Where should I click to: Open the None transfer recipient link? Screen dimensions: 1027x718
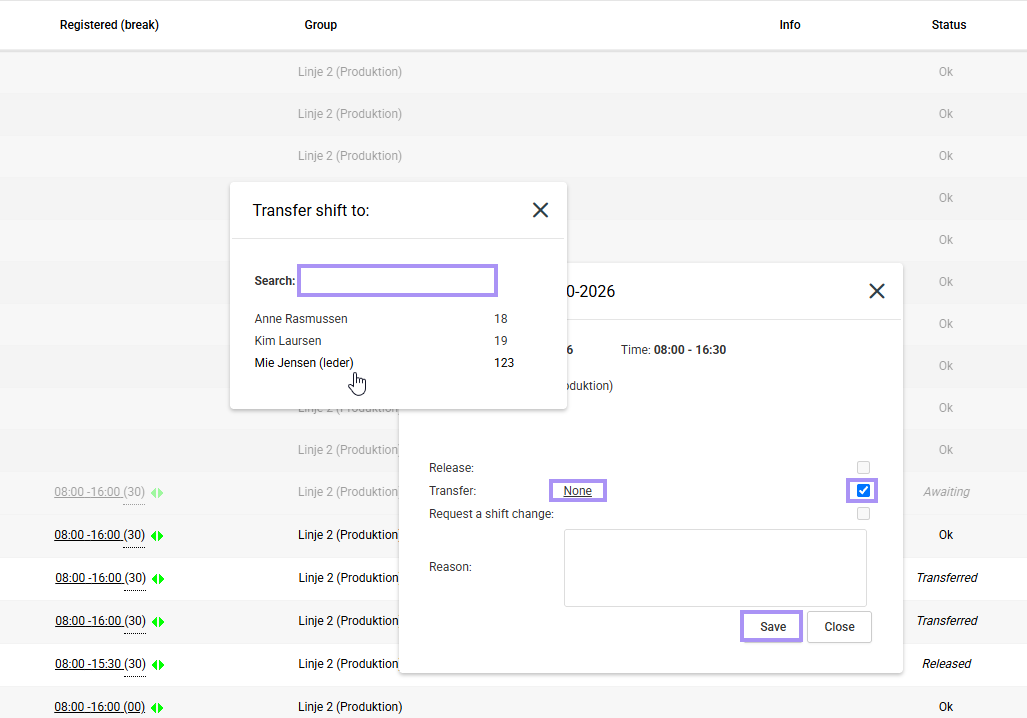[x=578, y=491]
